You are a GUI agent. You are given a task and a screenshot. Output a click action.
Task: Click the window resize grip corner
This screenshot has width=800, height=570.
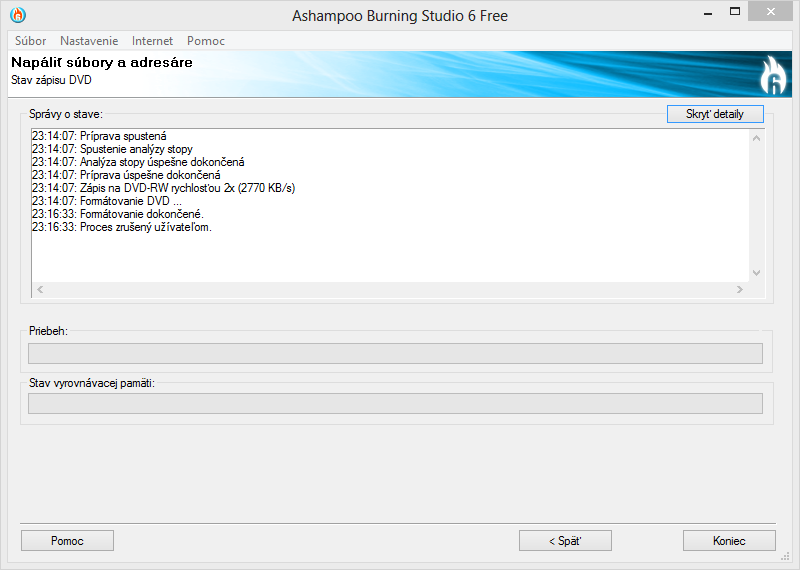click(785, 556)
